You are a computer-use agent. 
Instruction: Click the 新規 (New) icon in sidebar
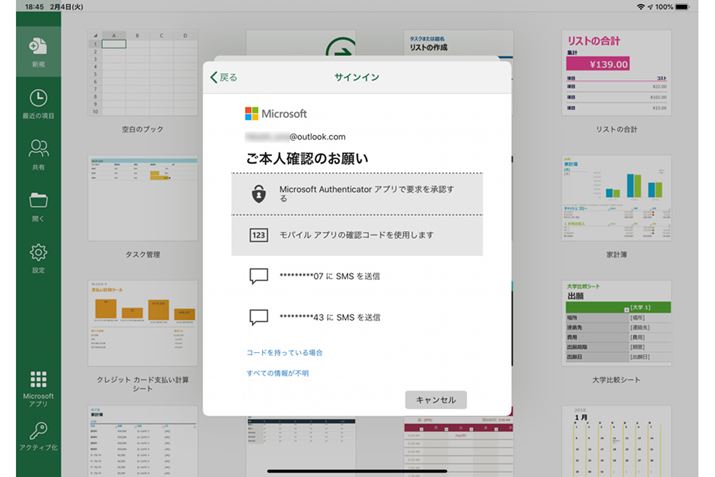pyautogui.click(x=38, y=48)
